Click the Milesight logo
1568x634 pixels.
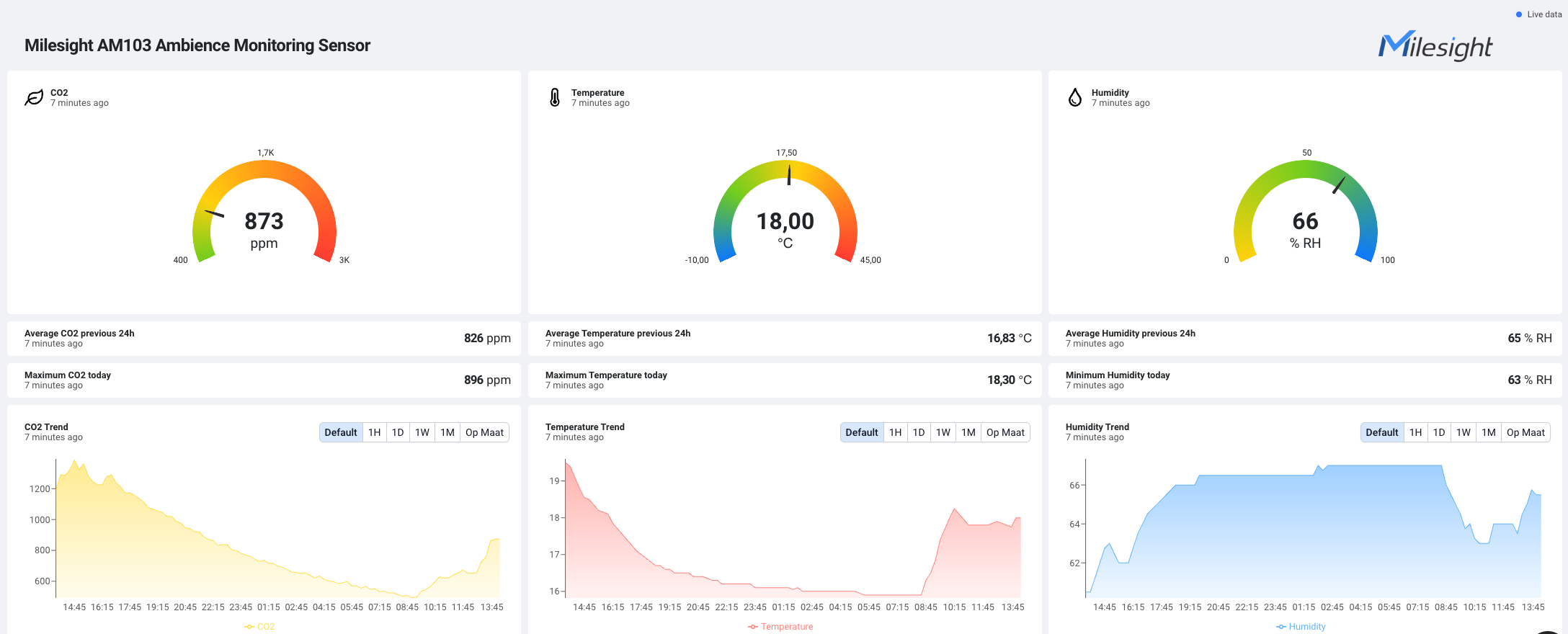click(x=1435, y=46)
